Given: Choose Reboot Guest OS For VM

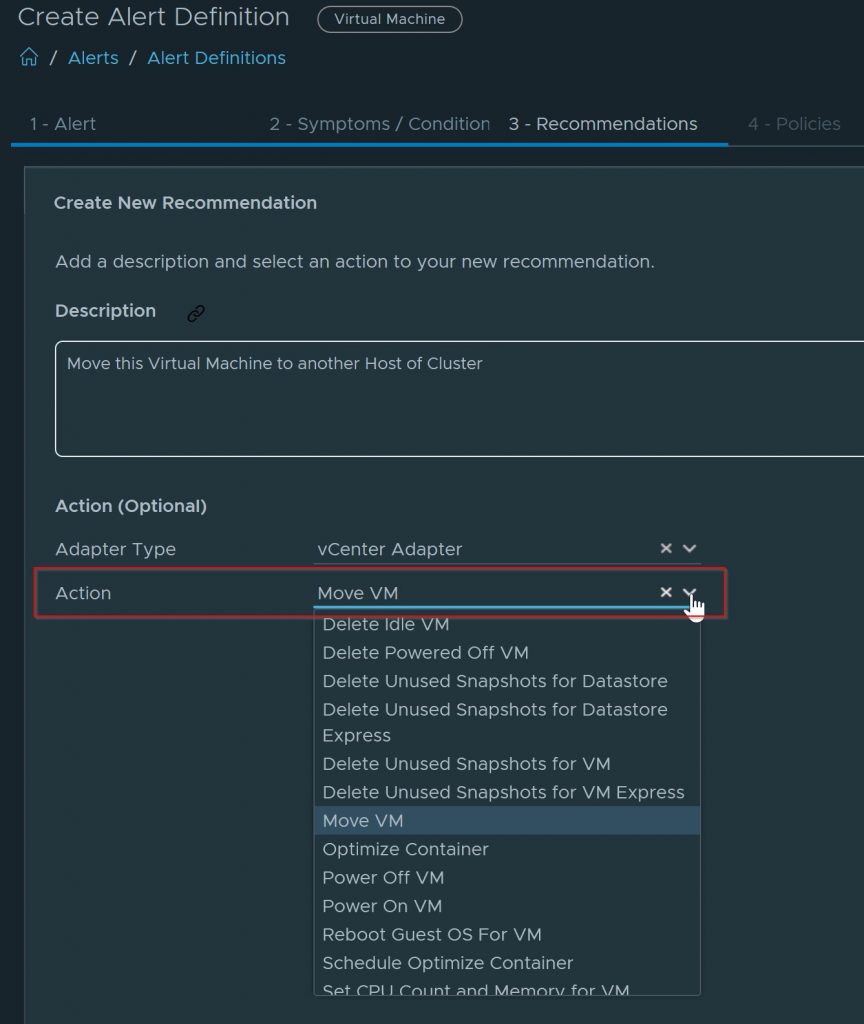Looking at the screenshot, I should [432, 935].
